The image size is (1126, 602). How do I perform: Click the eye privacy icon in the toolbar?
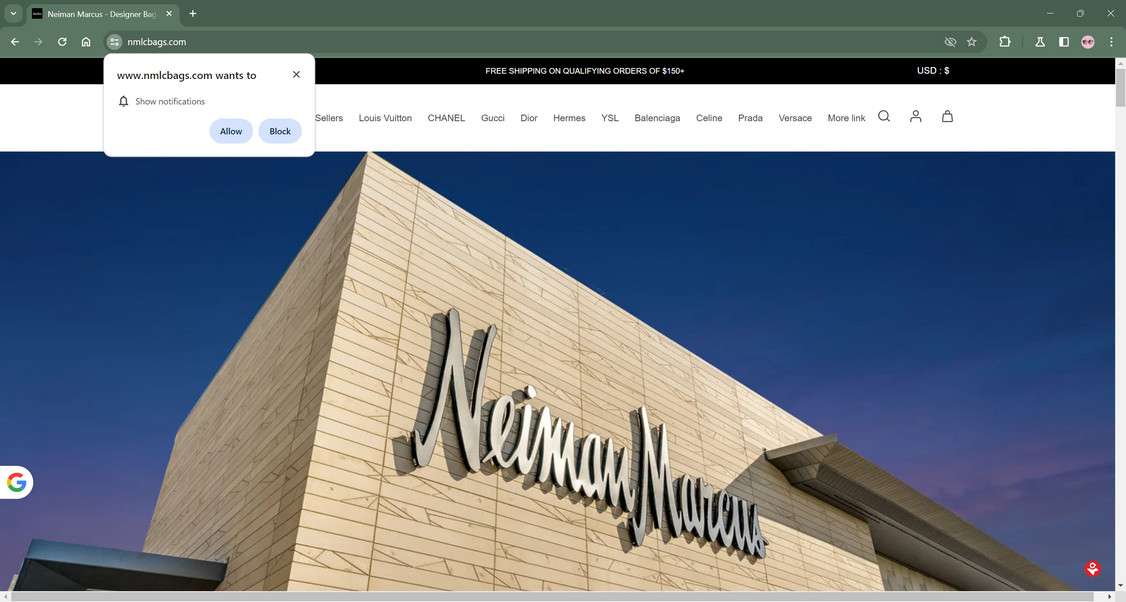pyautogui.click(x=949, y=42)
